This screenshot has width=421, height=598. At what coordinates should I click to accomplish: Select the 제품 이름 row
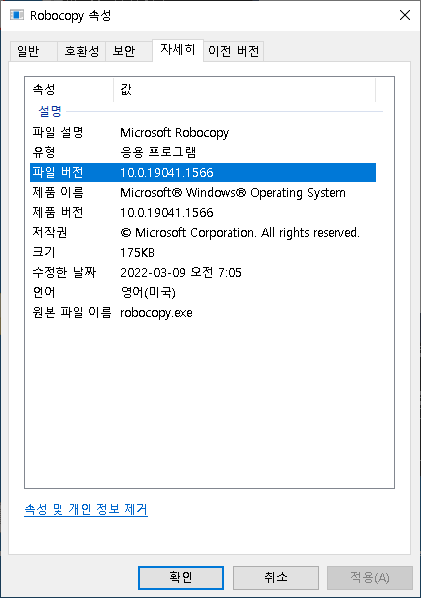(x=203, y=193)
